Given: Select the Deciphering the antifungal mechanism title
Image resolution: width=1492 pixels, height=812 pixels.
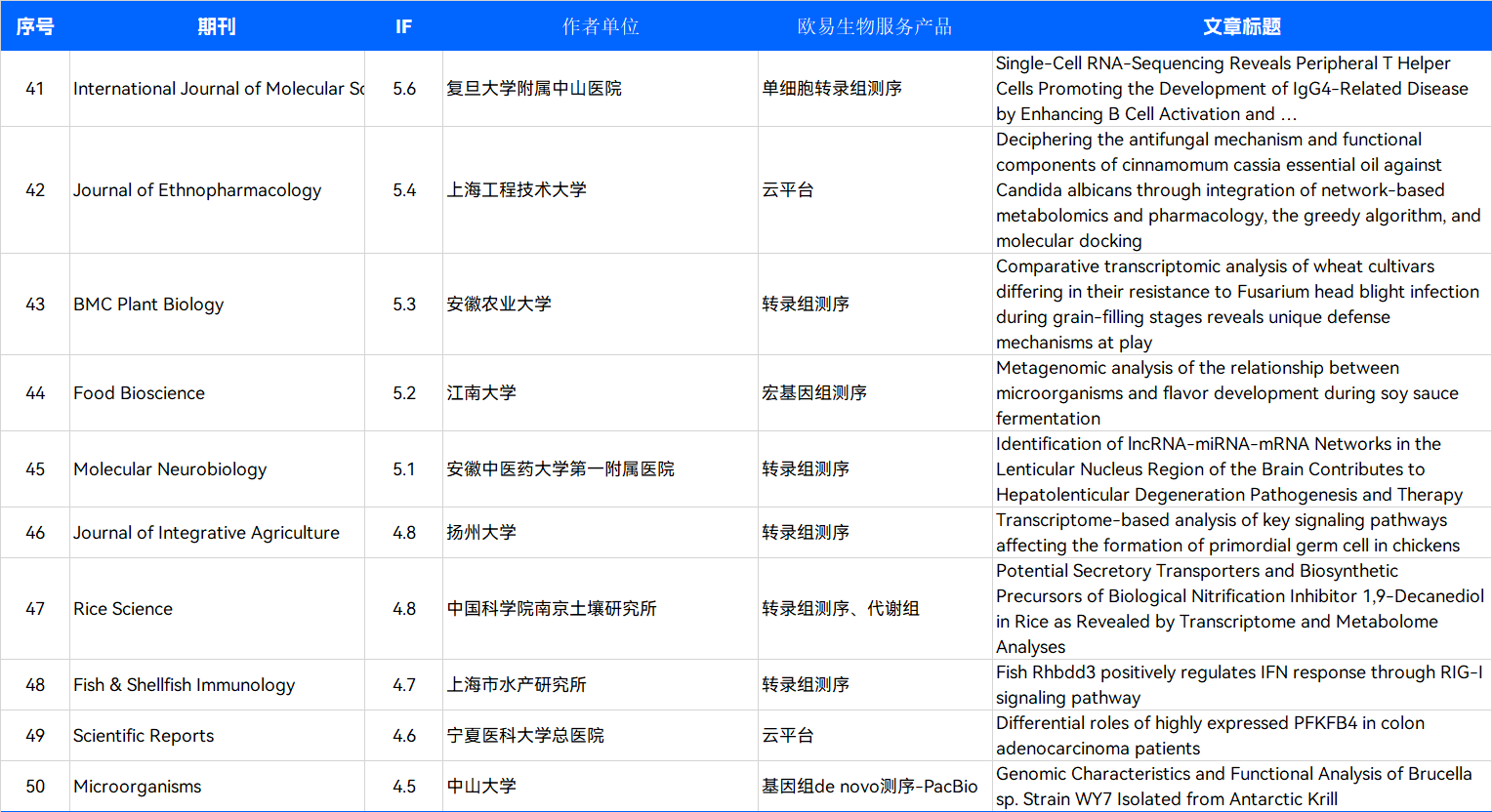Looking at the screenshot, I should pyautogui.click(x=1242, y=190).
